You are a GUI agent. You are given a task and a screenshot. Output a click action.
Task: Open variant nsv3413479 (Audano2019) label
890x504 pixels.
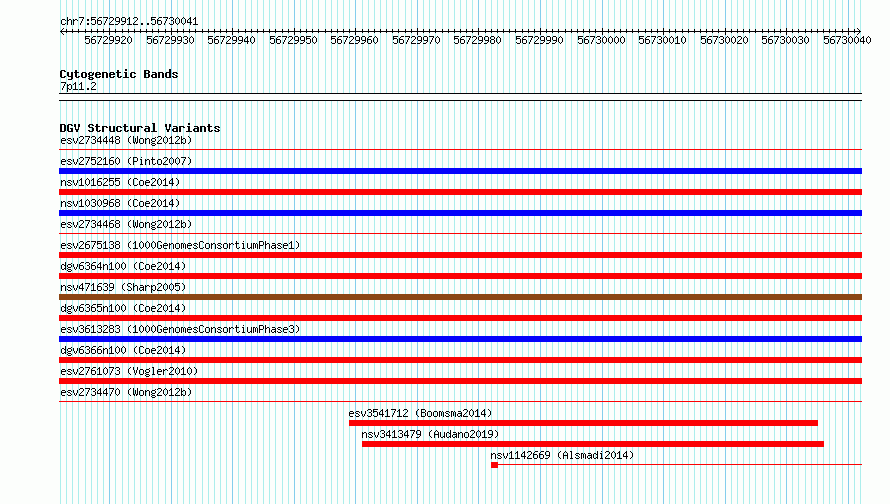(x=430, y=434)
